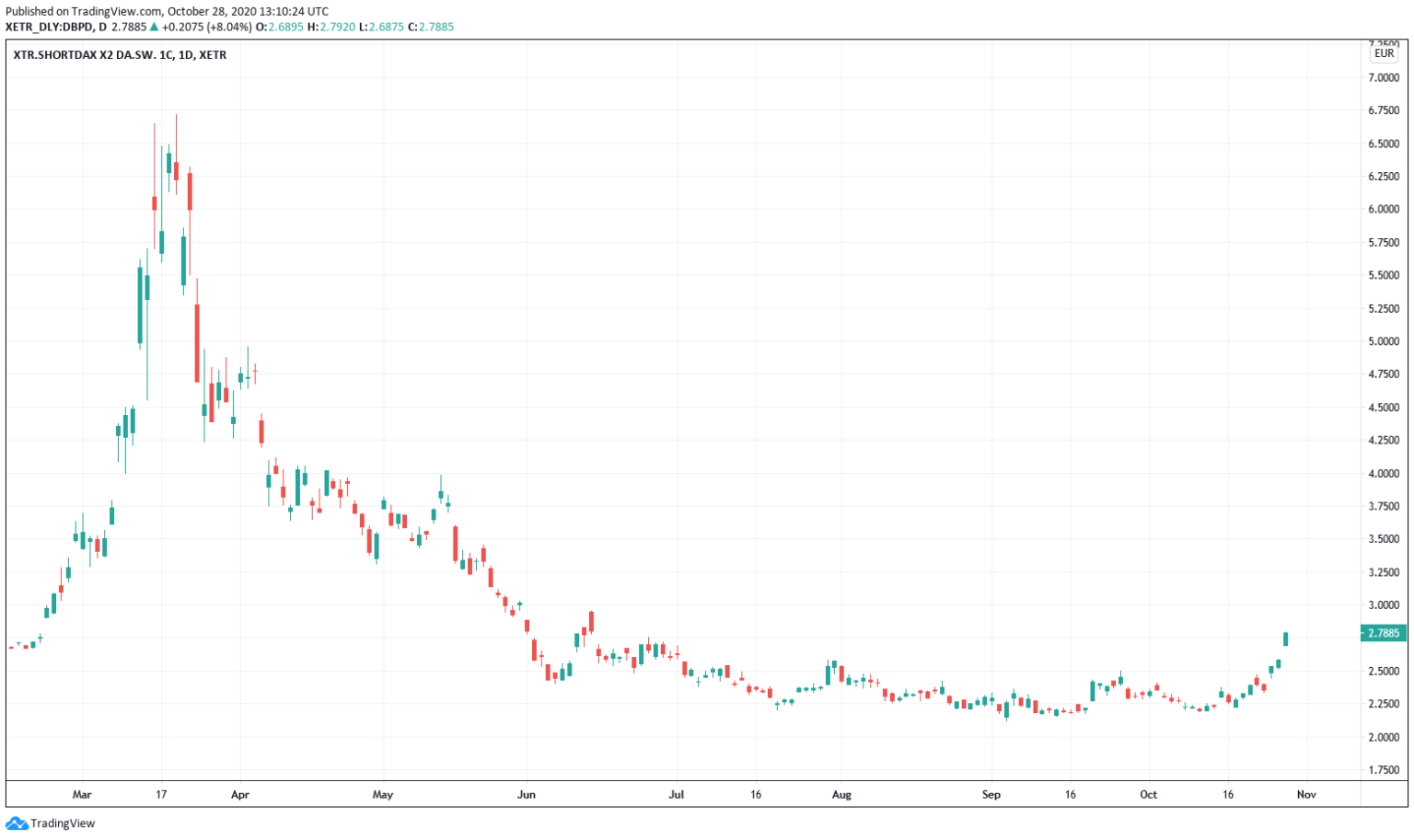This screenshot has width=1414, height=840.
Task: Toggle the EUR currency badge
Action: (x=1383, y=53)
